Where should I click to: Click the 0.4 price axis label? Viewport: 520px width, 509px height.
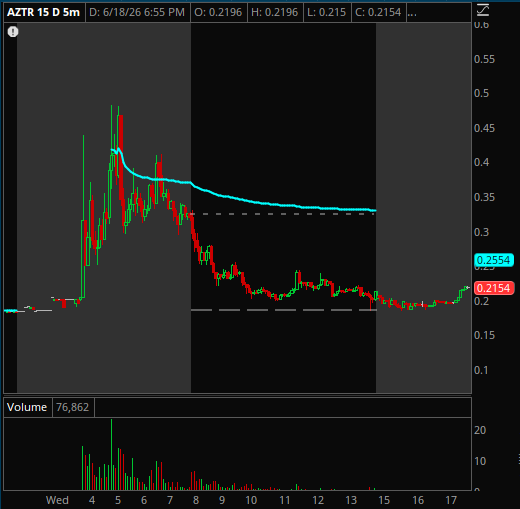pyautogui.click(x=481, y=162)
